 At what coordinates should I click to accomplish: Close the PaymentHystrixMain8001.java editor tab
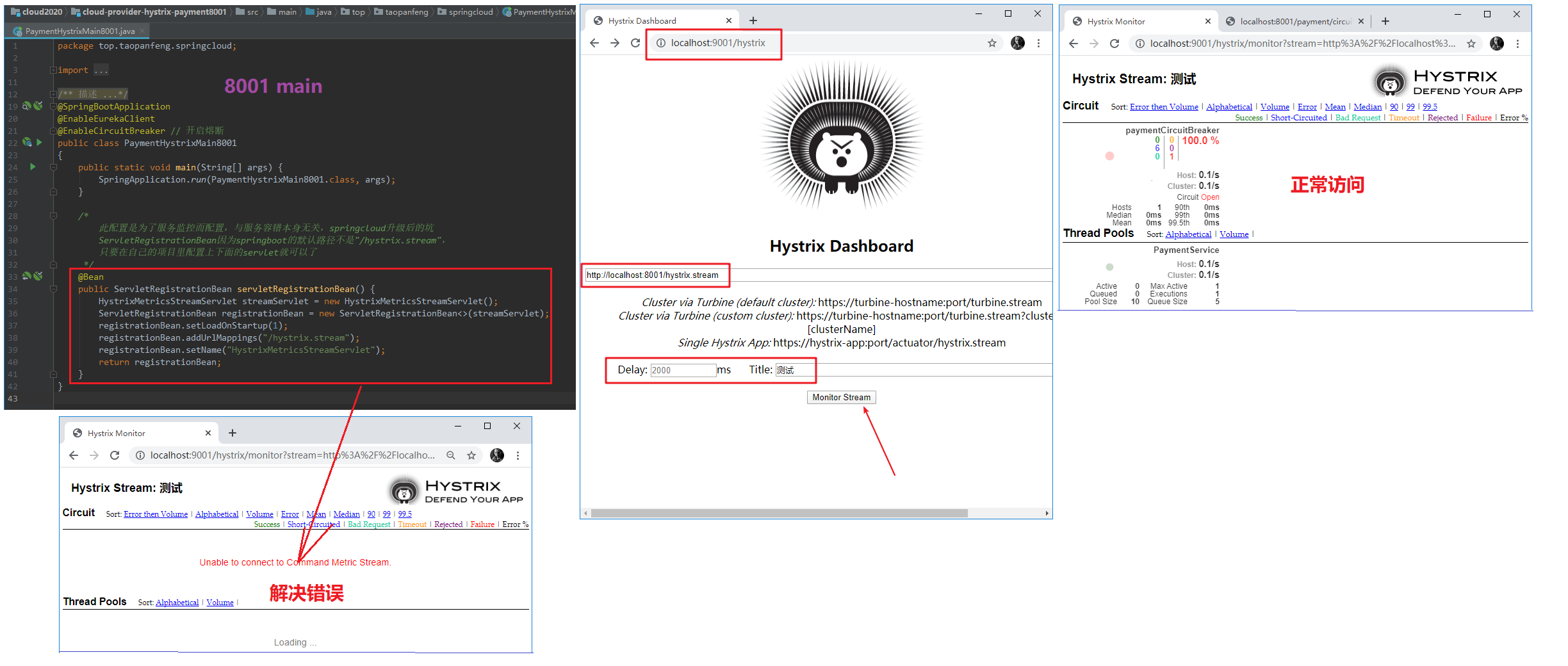(142, 31)
